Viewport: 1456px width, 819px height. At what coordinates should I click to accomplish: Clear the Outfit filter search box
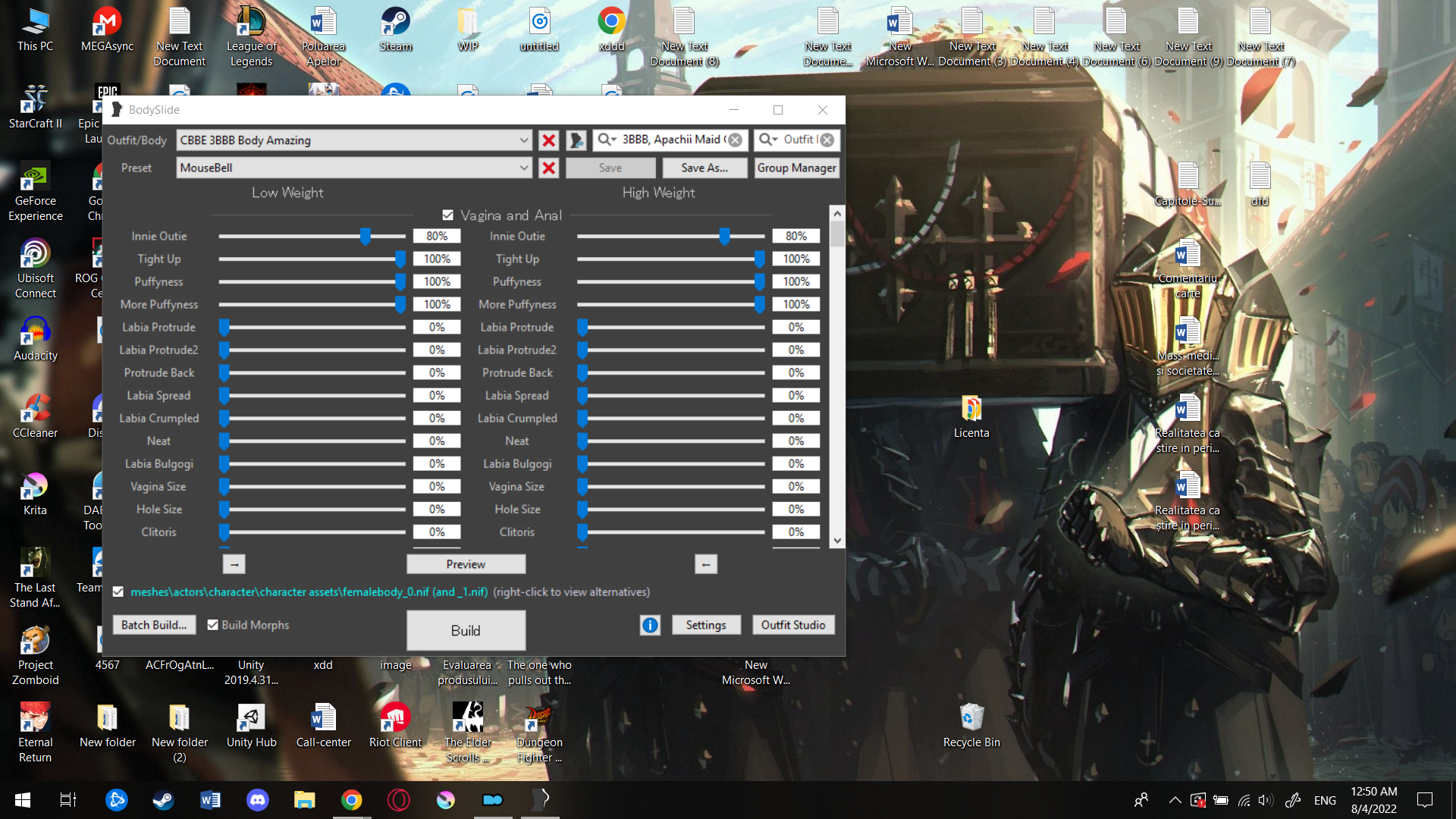tap(827, 140)
